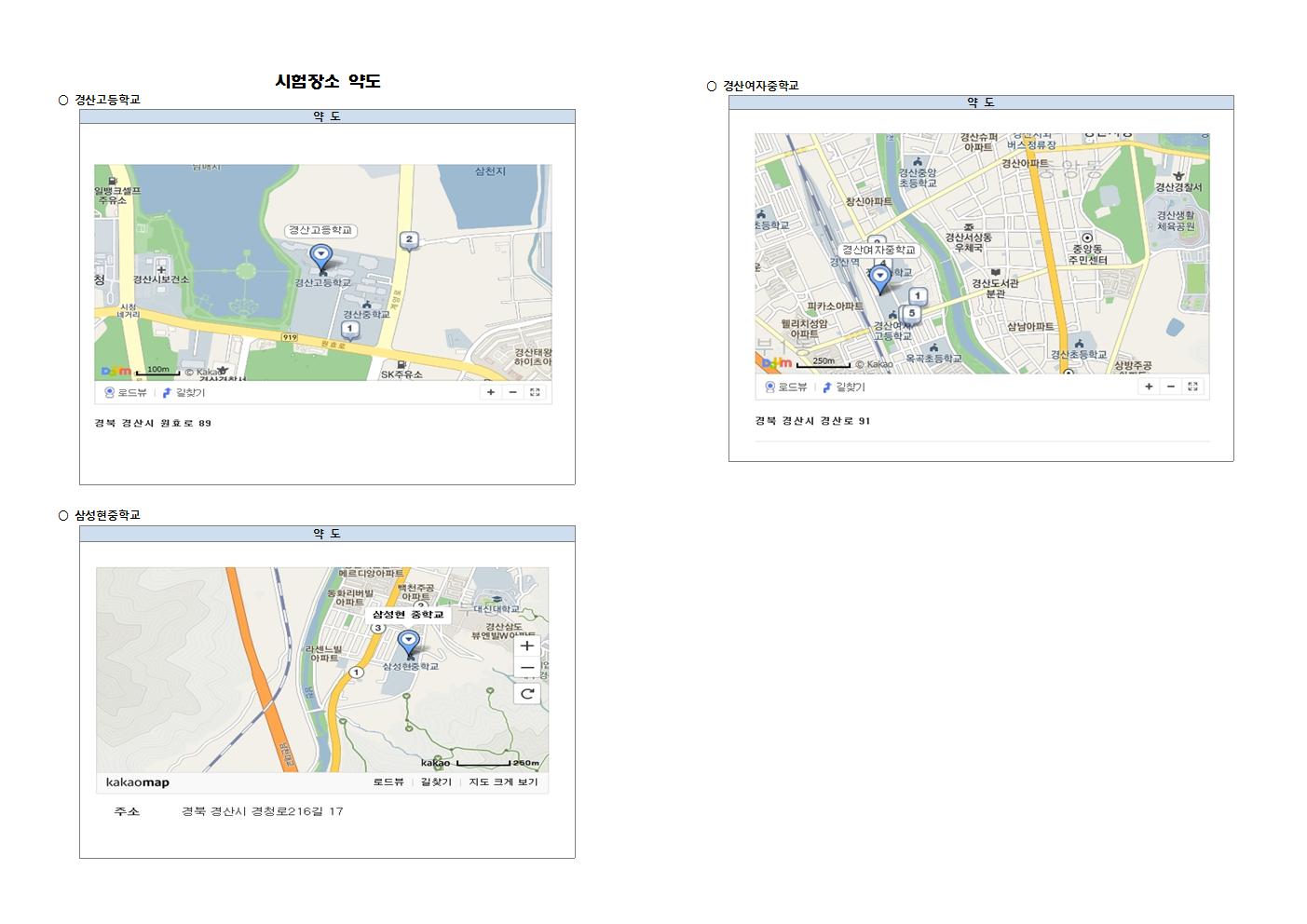Image resolution: width=1307 pixels, height=924 pixels.
Task: Open 길찾기 under the 삼성현중학교 map
Action: tap(436, 782)
